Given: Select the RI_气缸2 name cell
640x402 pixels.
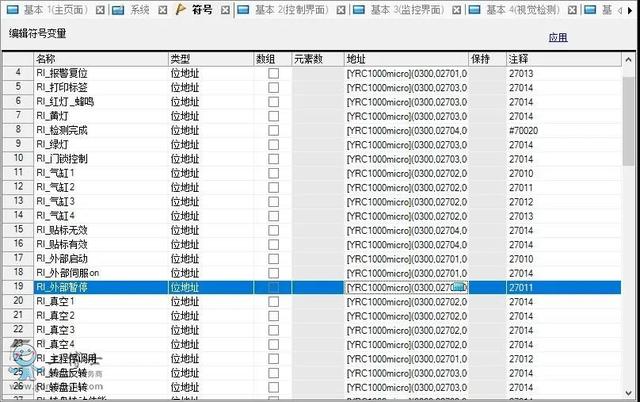Looking at the screenshot, I should coord(101,188).
